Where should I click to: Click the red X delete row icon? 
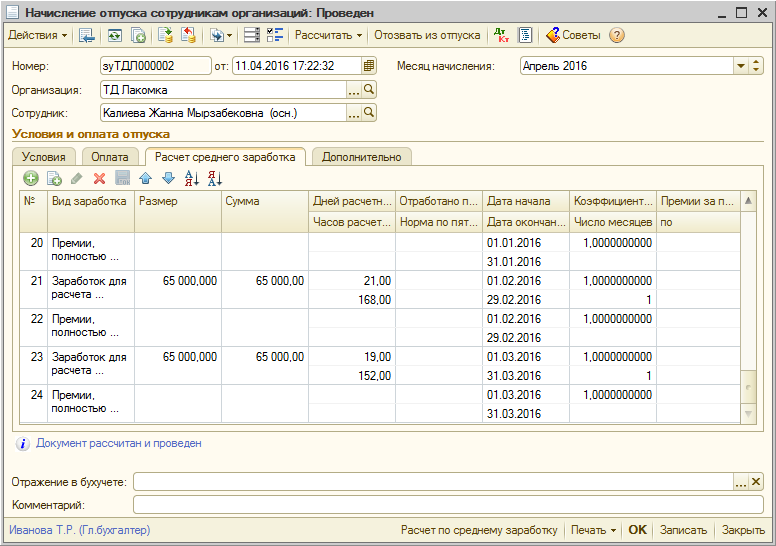[99, 178]
